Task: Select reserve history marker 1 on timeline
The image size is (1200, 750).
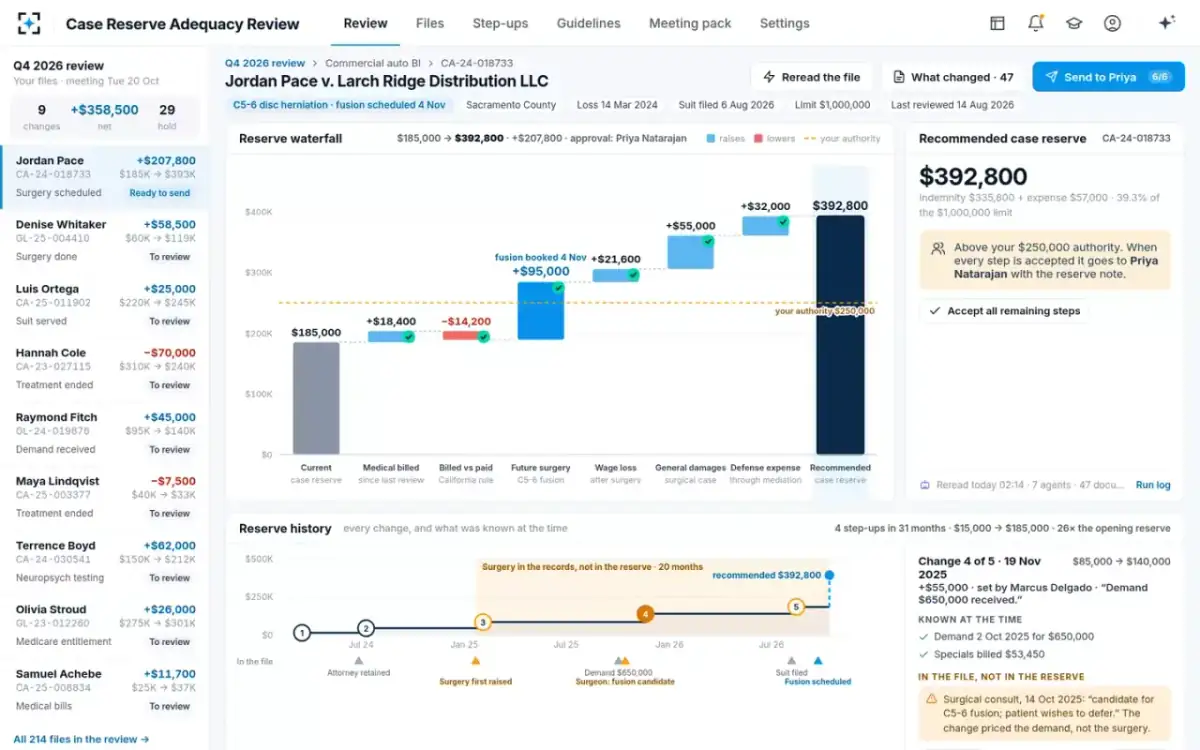Action: coord(302,632)
